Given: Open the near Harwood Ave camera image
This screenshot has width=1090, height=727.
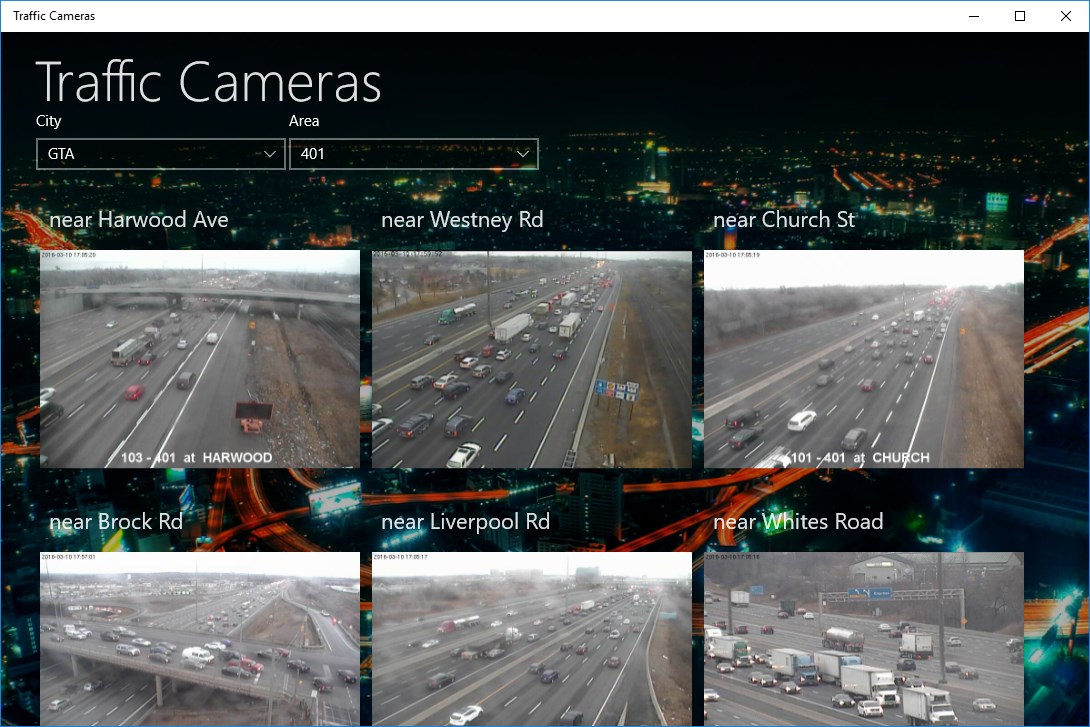Looking at the screenshot, I should (x=200, y=359).
